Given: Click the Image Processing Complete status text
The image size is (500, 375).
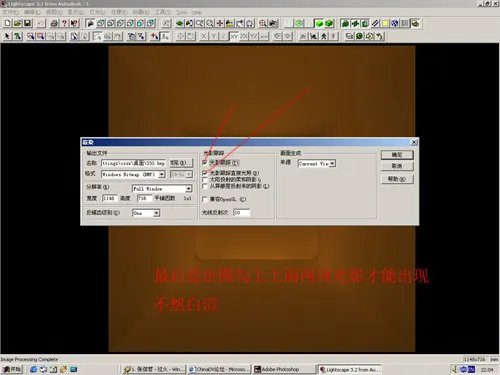Looking at the screenshot, I should [x=29, y=359].
